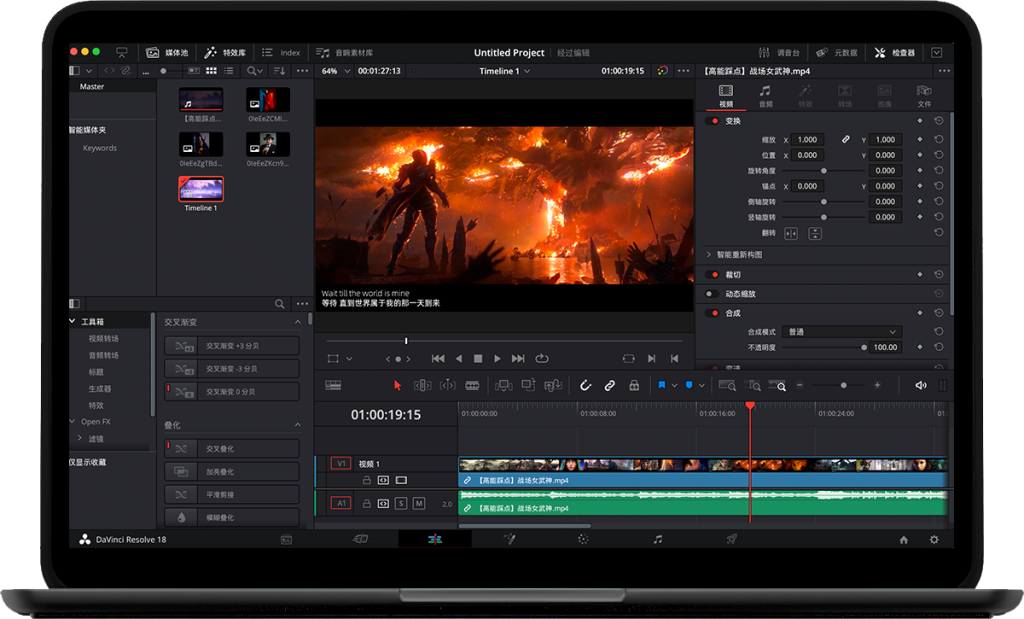Enable the 动态缩放 (Dynamic Zoom) switch
The width and height of the screenshot is (1024, 619).
(712, 294)
